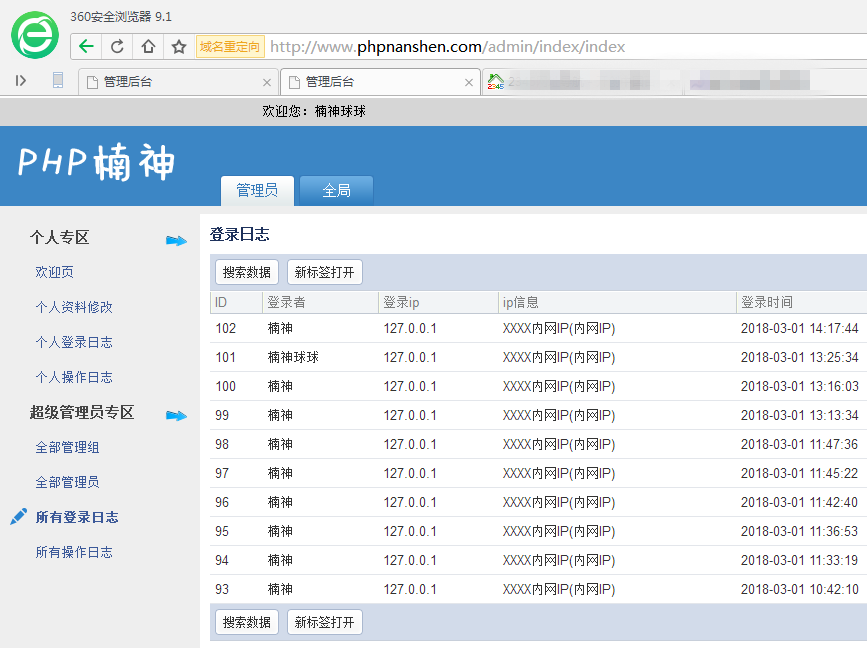Image resolution: width=867 pixels, height=648 pixels.
Task: Click the ID cell reading 96
Action: (x=222, y=503)
